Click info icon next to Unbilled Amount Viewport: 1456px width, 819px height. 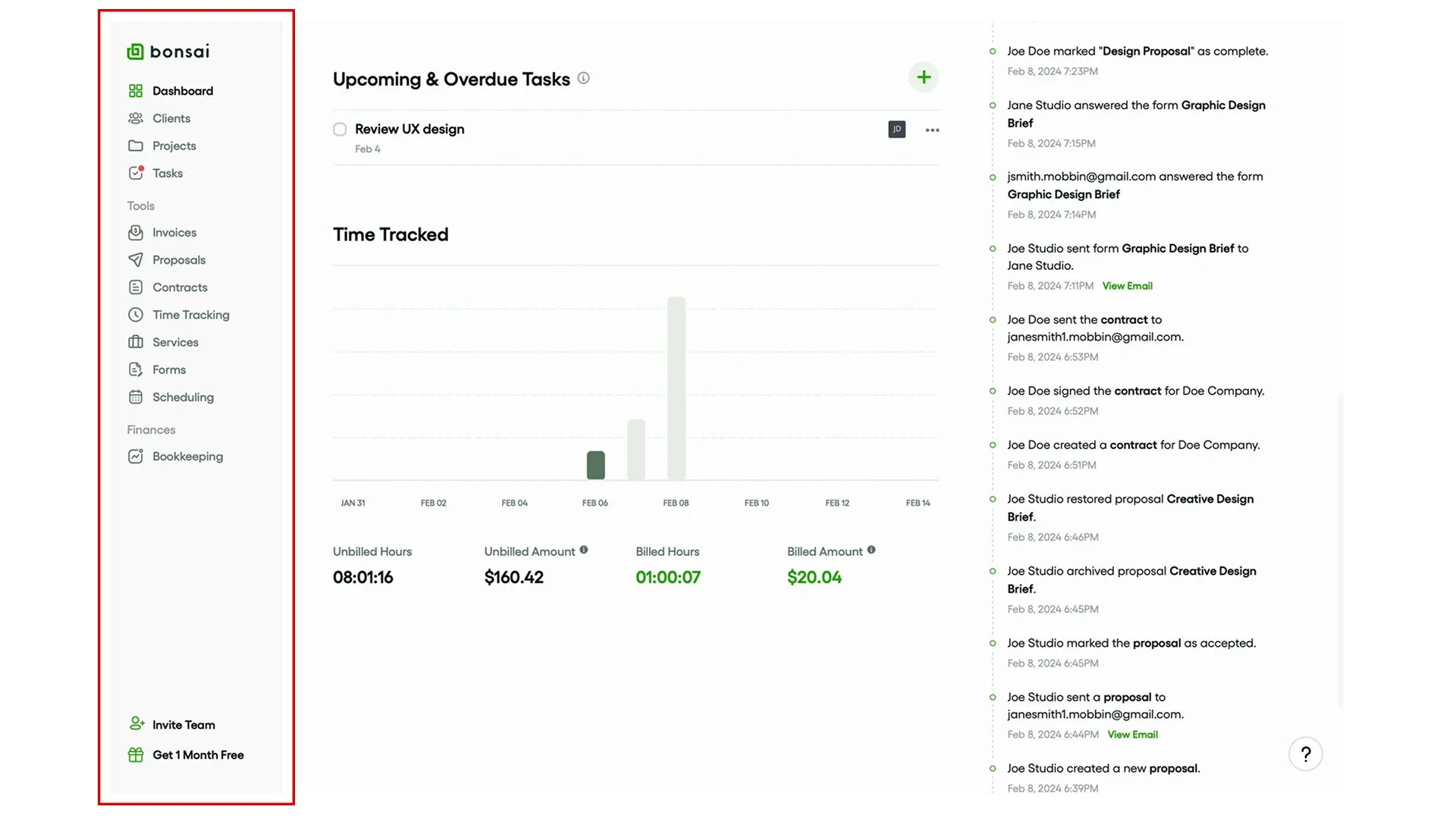[x=584, y=551]
